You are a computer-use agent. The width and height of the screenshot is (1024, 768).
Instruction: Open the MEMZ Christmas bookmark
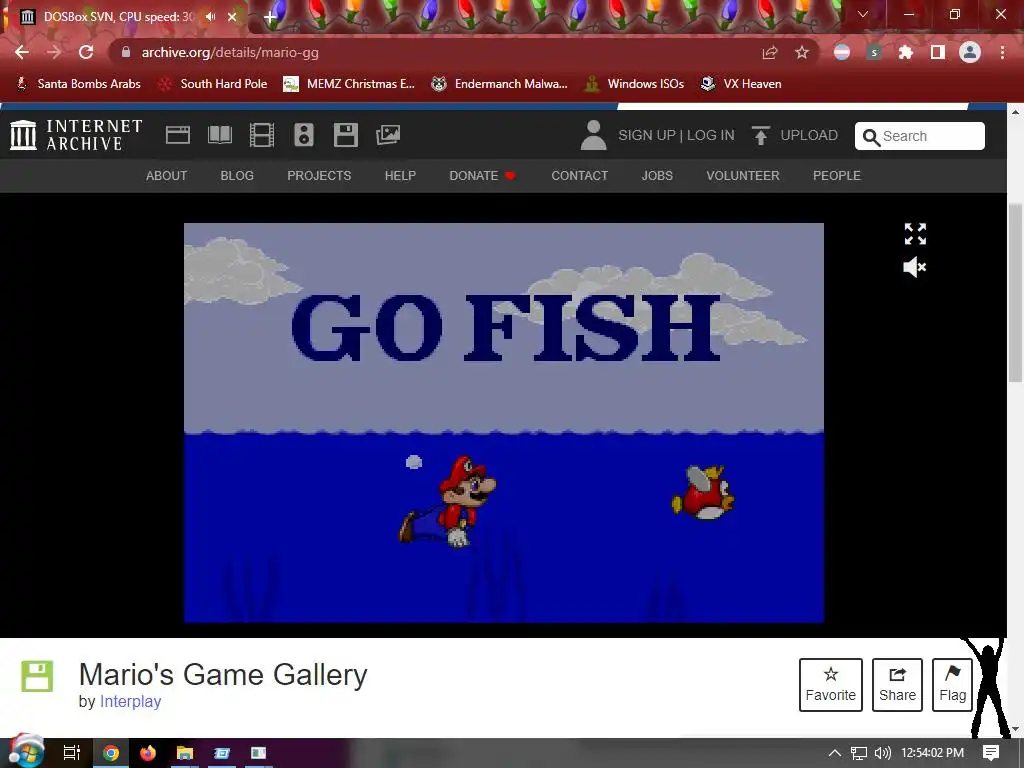tap(349, 84)
